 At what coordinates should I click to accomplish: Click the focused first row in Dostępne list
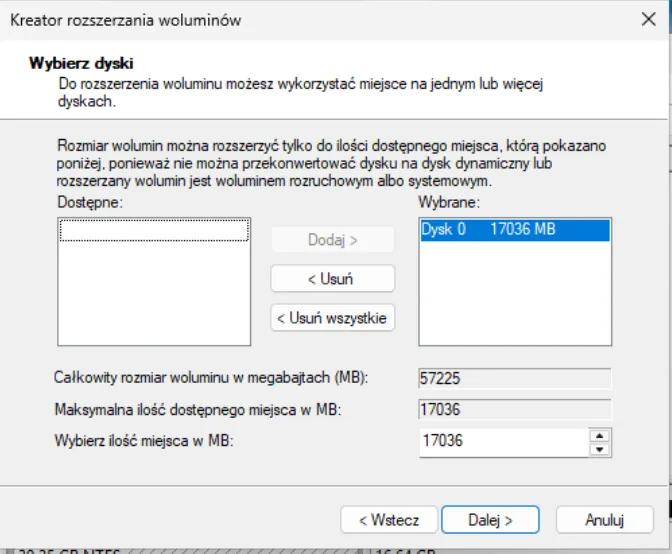tap(154, 230)
